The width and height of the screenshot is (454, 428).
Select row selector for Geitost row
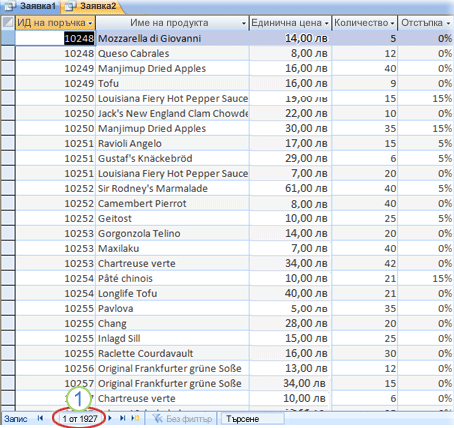pos(8,218)
